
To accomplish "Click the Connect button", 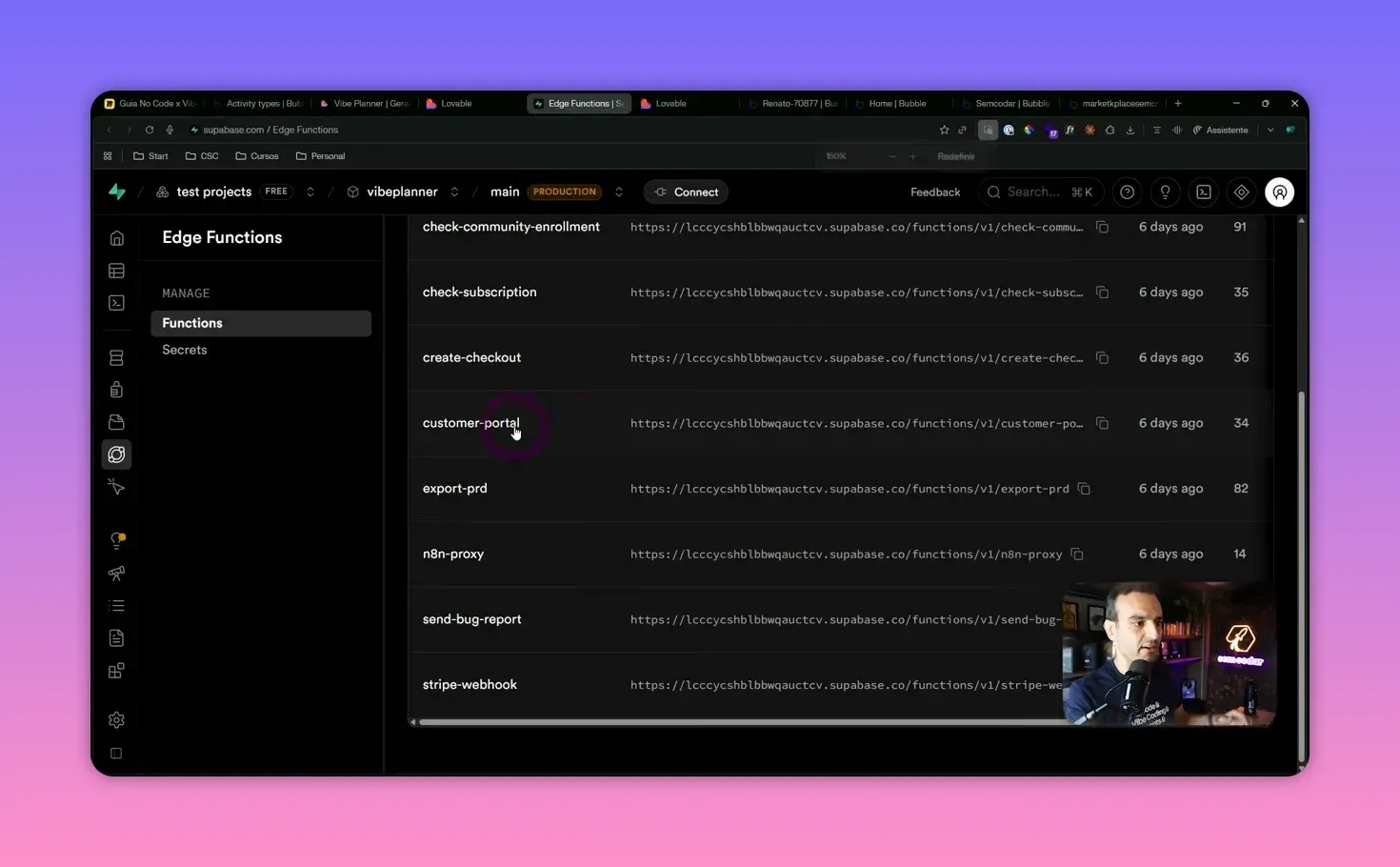I will click(686, 192).
